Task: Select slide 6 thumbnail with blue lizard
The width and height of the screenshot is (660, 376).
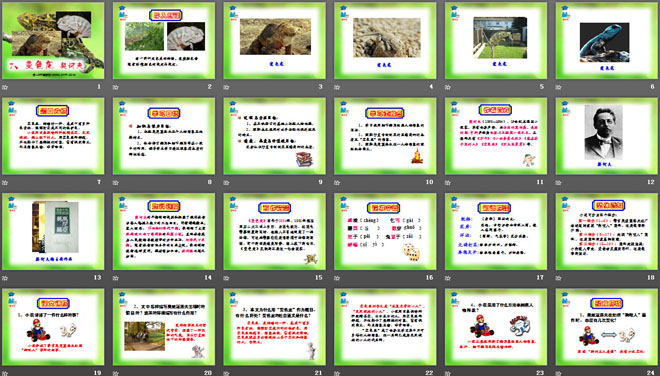Action: pos(607,40)
